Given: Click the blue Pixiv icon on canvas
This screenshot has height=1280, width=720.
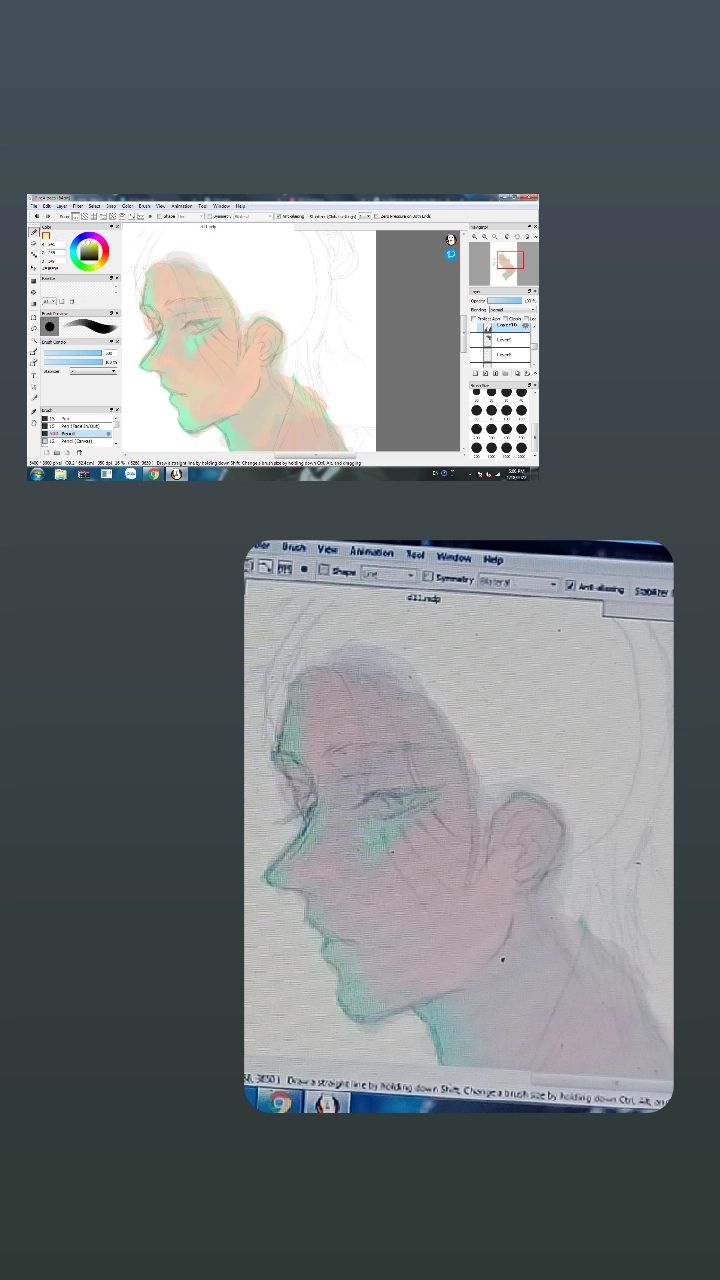Looking at the screenshot, I should (x=450, y=255).
